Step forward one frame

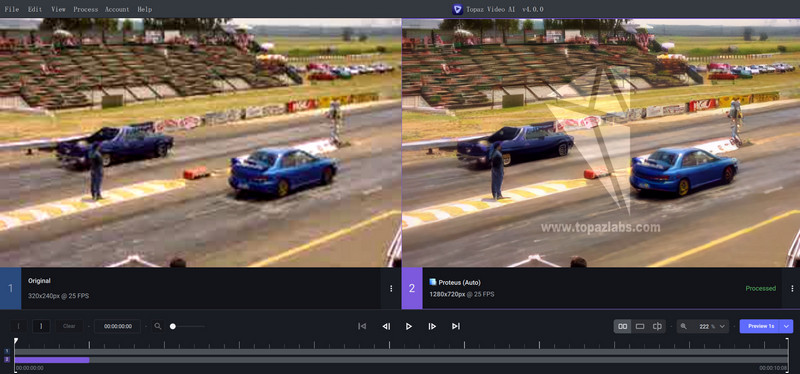[x=432, y=326]
